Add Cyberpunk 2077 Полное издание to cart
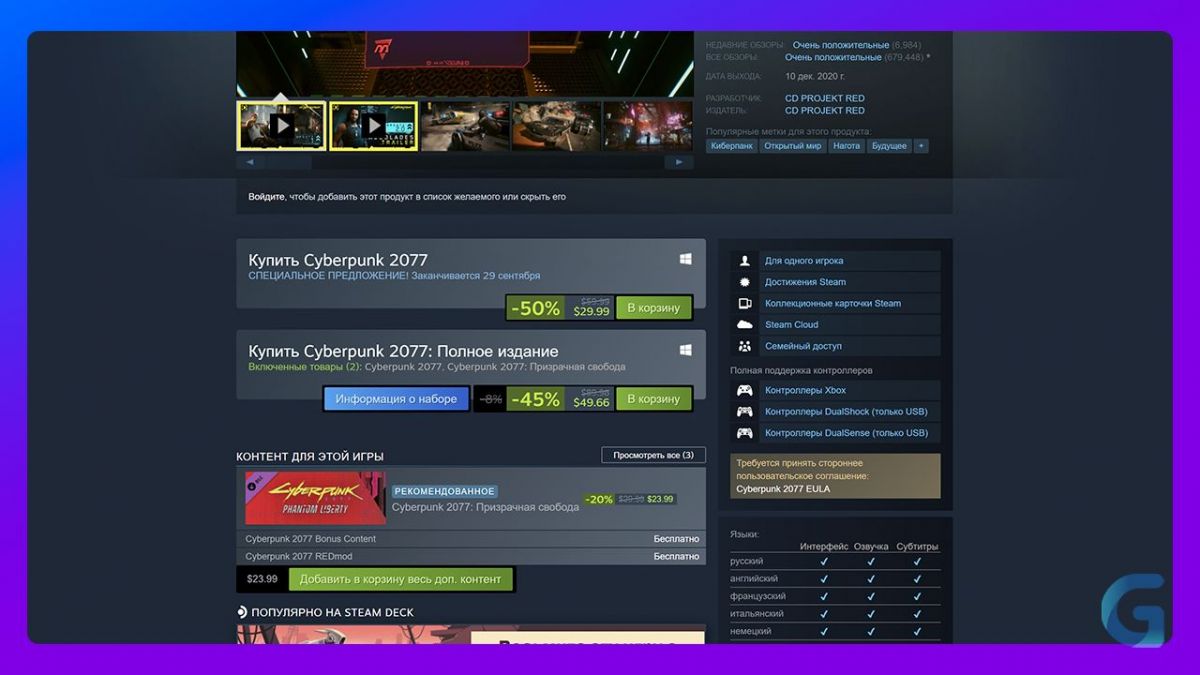Screen dimensions: 1200x675 (654, 399)
